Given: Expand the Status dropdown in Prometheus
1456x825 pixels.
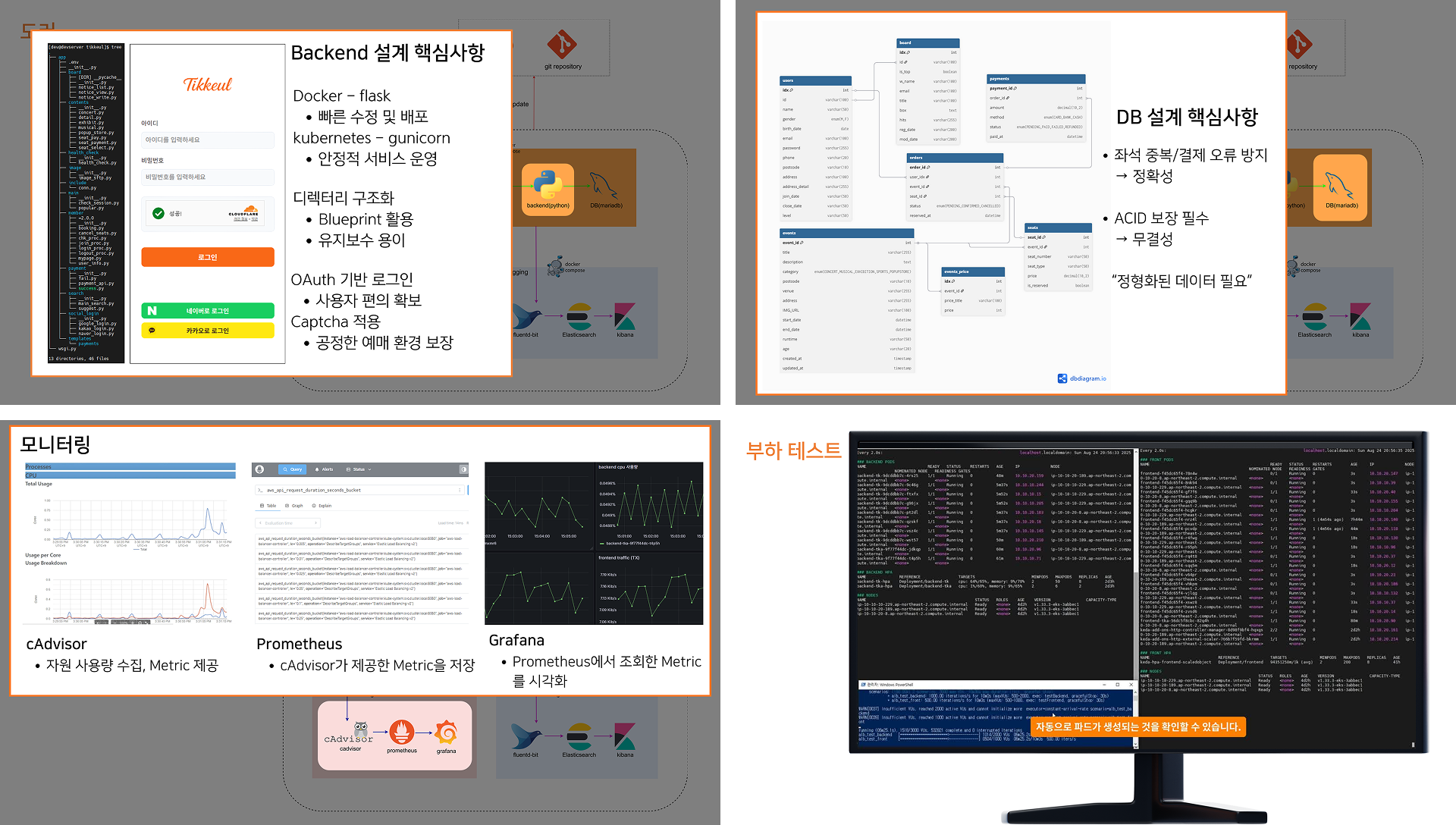Looking at the screenshot, I should (x=359, y=469).
